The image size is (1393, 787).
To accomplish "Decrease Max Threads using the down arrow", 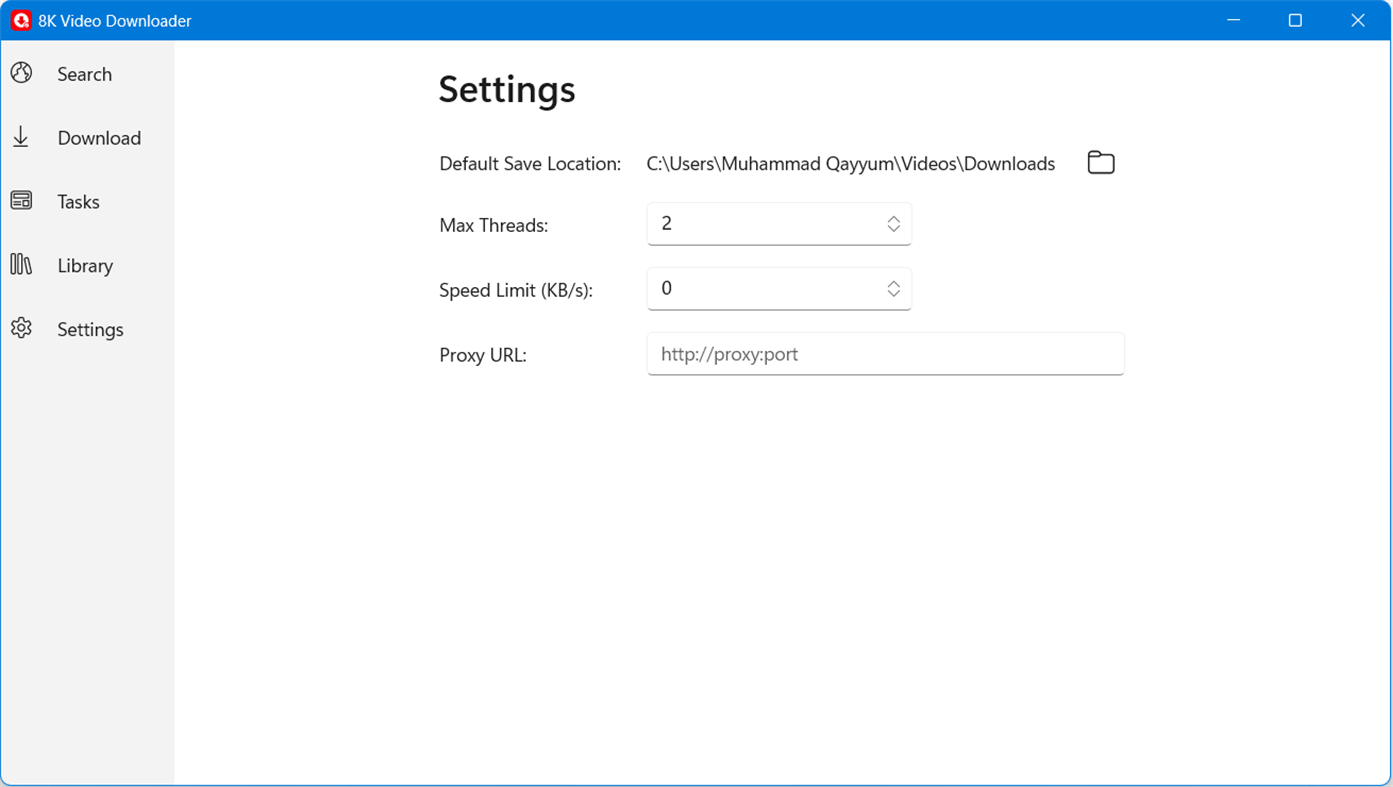I will pos(893,230).
